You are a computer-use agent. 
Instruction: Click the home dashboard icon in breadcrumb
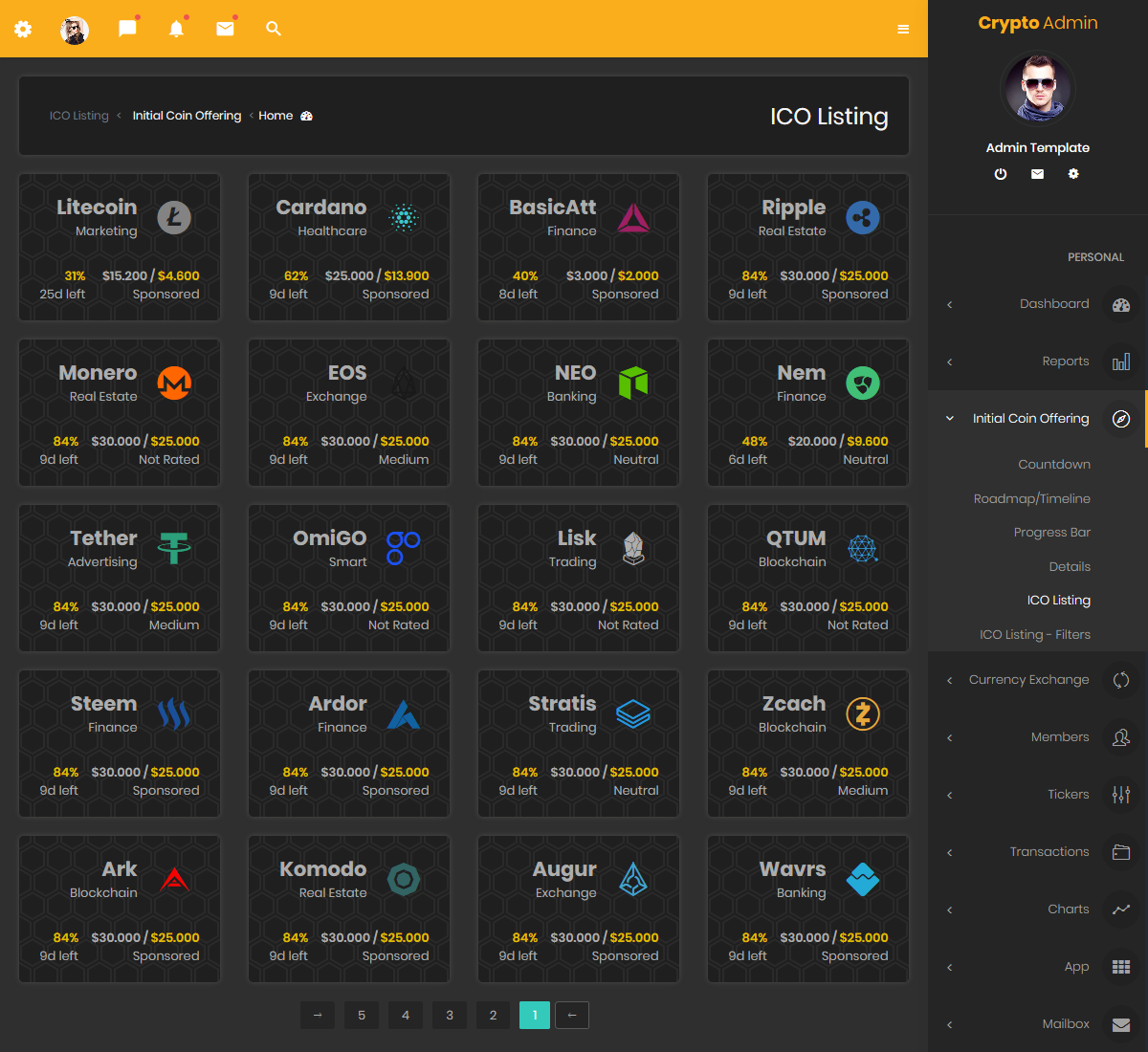[307, 116]
